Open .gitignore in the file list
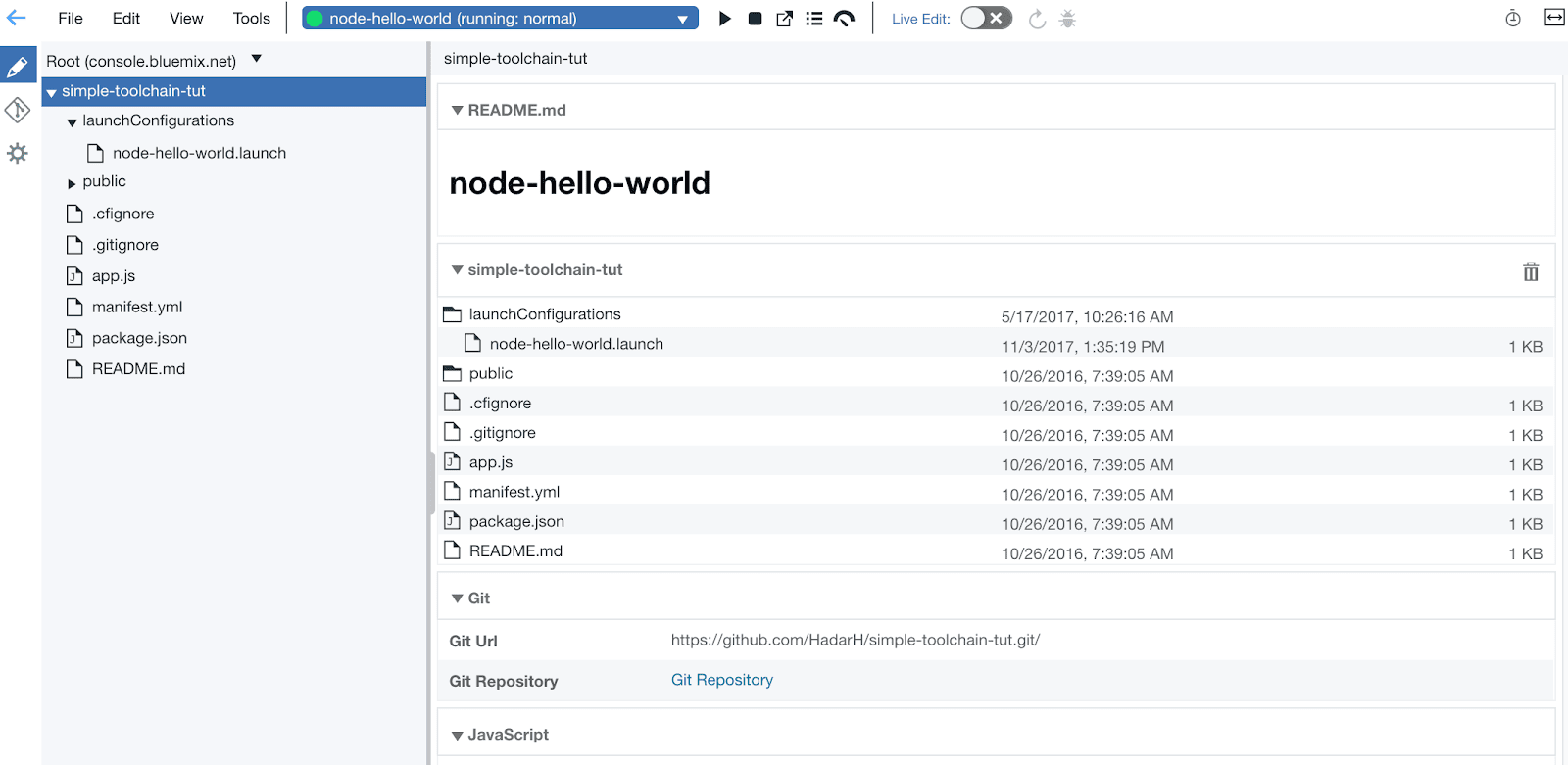The image size is (1568, 765). pos(502,433)
